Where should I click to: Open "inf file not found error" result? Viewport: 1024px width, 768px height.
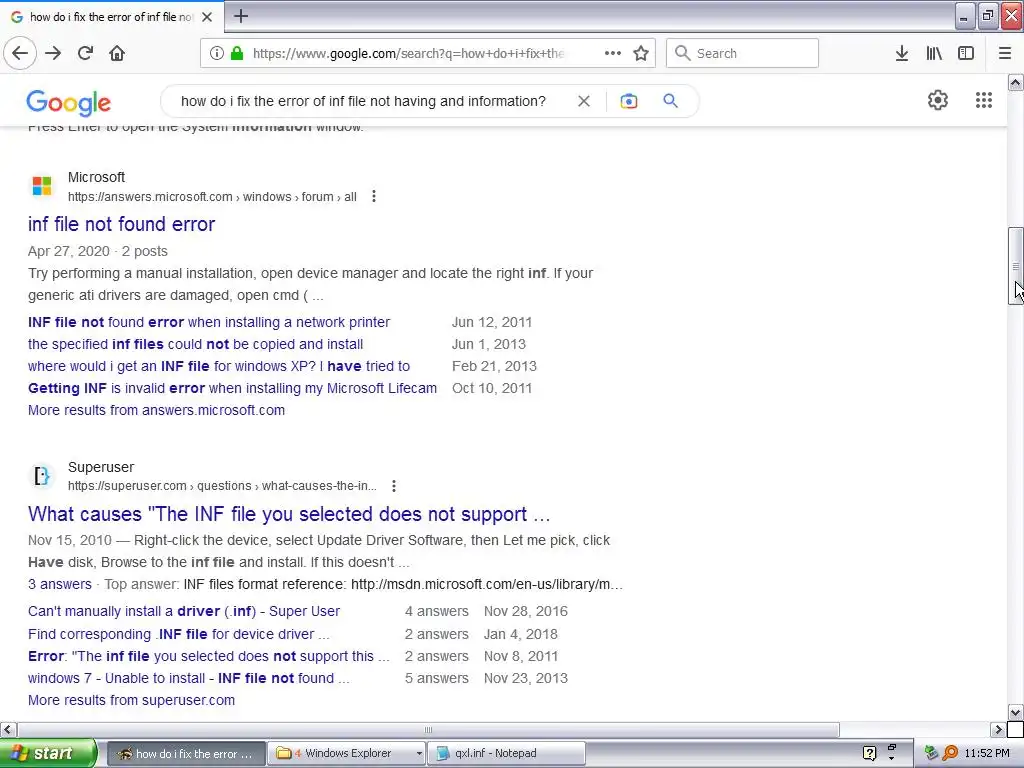[x=121, y=224]
